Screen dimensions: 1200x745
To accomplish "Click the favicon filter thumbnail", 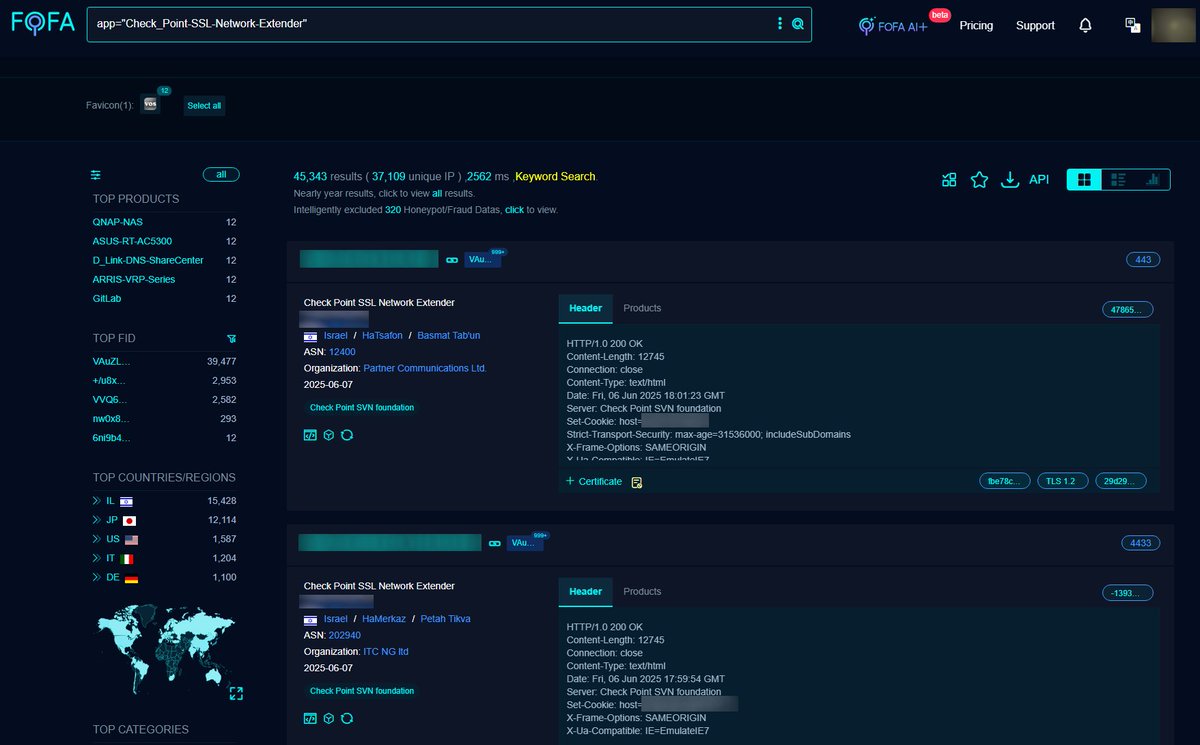I will coord(151,104).
